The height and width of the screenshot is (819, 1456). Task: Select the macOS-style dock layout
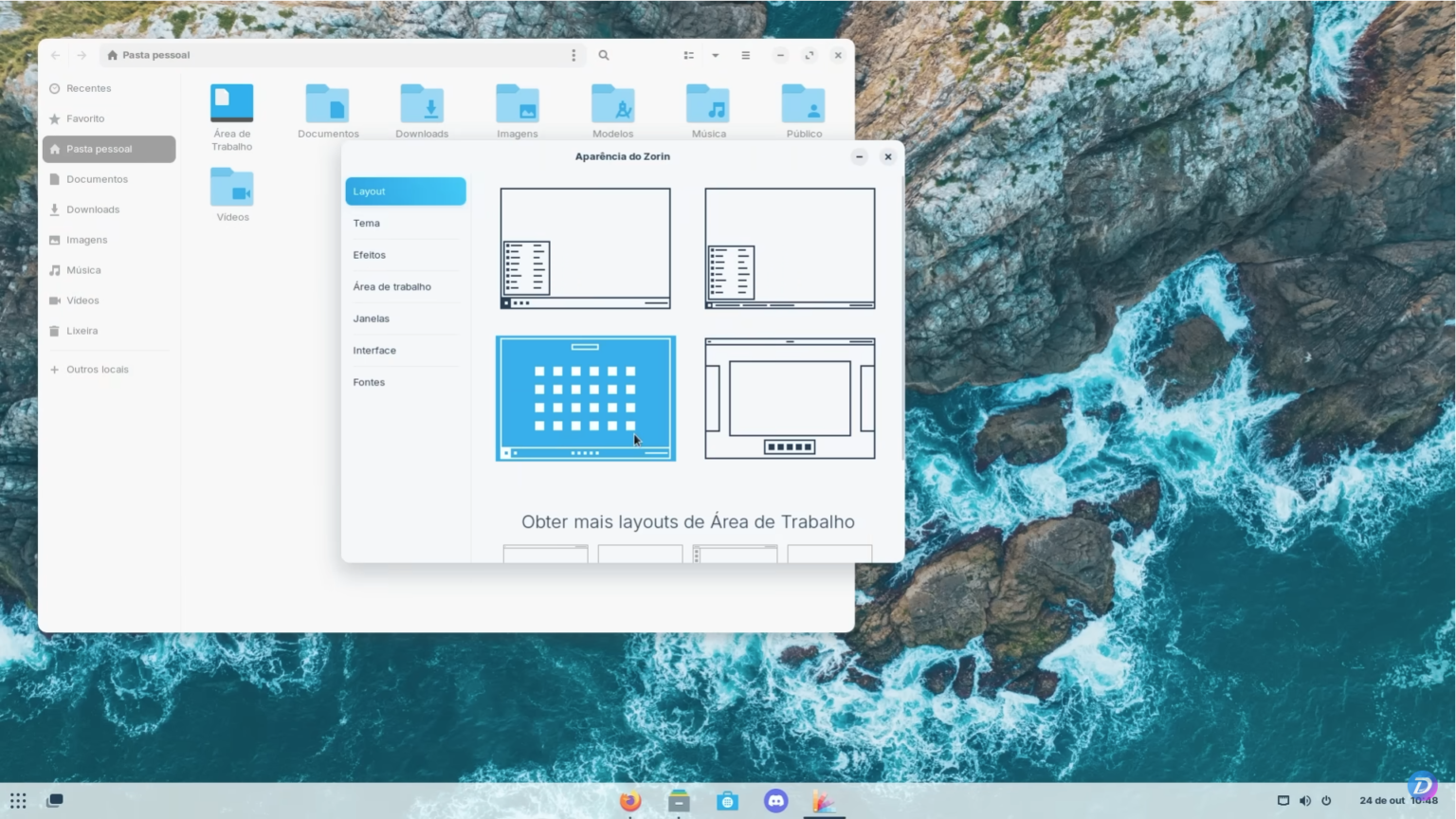pyautogui.click(x=789, y=397)
